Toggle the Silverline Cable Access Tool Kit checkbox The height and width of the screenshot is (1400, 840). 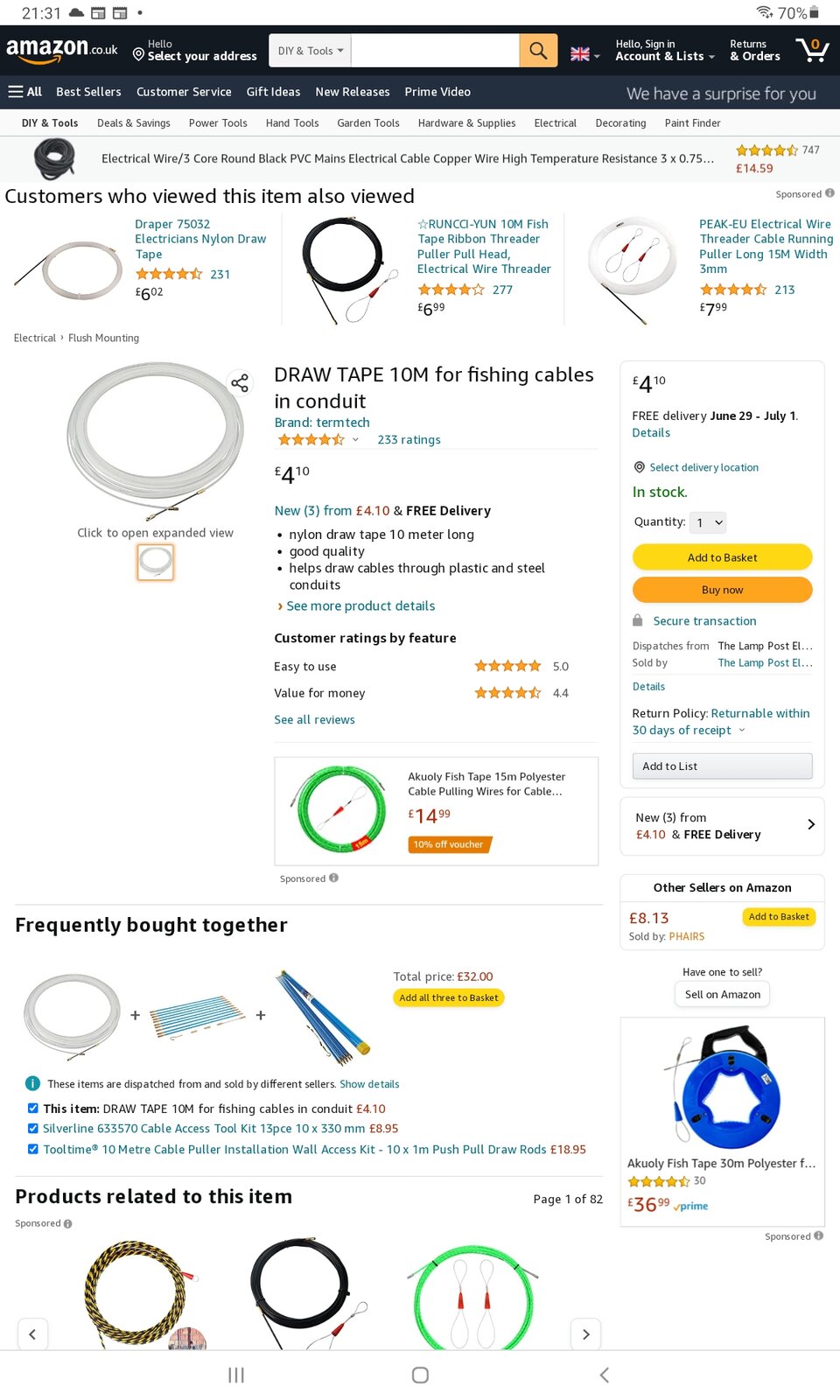(32, 1128)
